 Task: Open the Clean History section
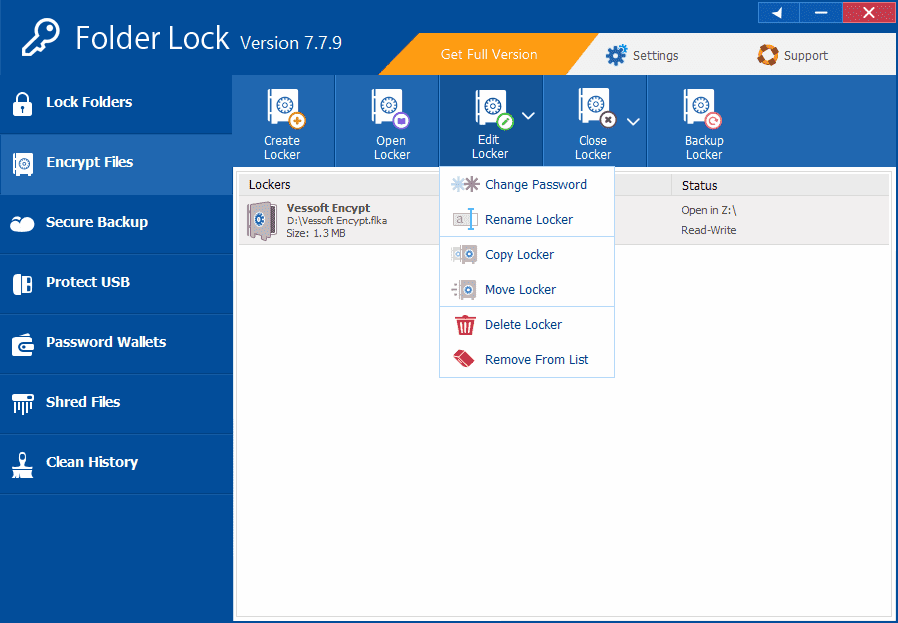[116, 464]
